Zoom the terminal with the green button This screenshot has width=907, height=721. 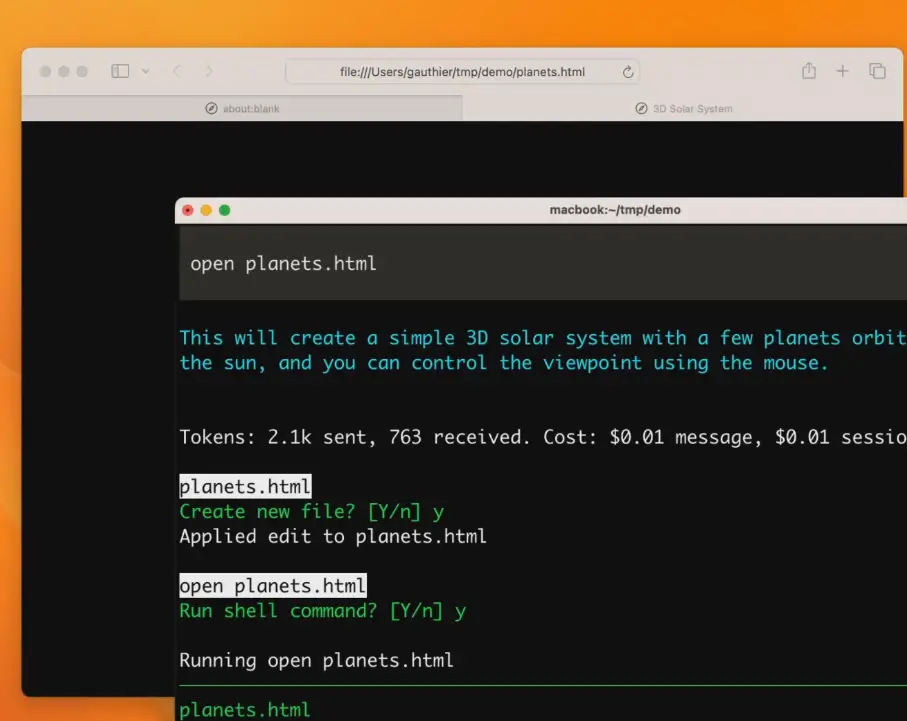(224, 210)
